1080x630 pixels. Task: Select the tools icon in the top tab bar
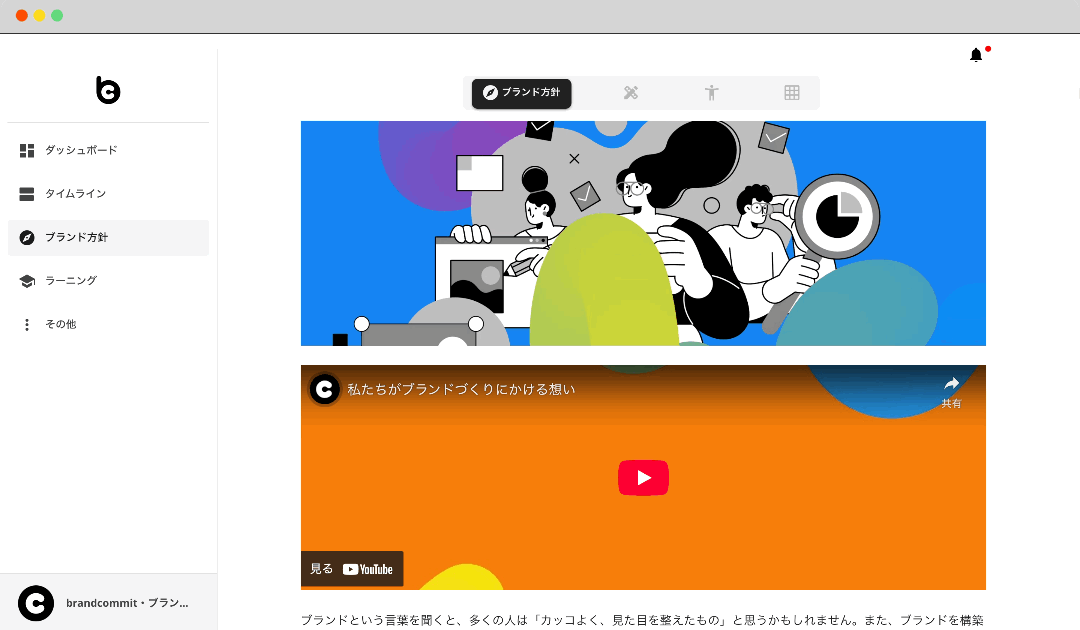(x=631, y=92)
